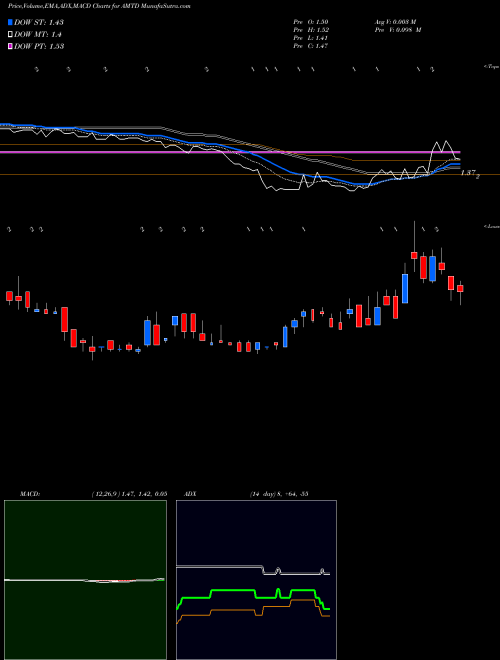Click the chart title mentioning MunafaSutra.com
This screenshot has height=660, width=500.
pos(99,7)
